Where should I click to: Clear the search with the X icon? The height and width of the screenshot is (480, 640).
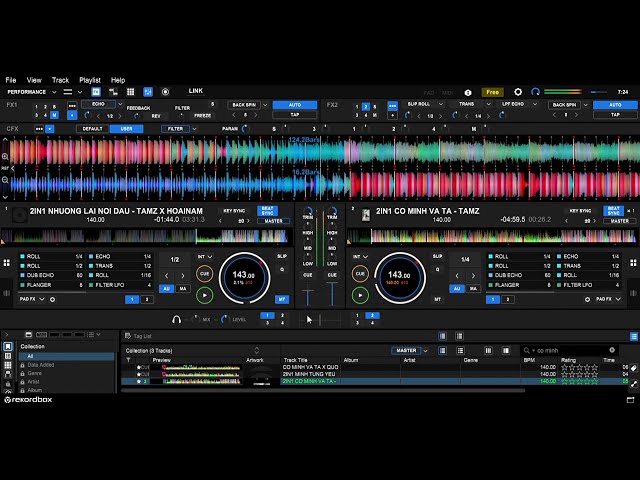coord(612,350)
